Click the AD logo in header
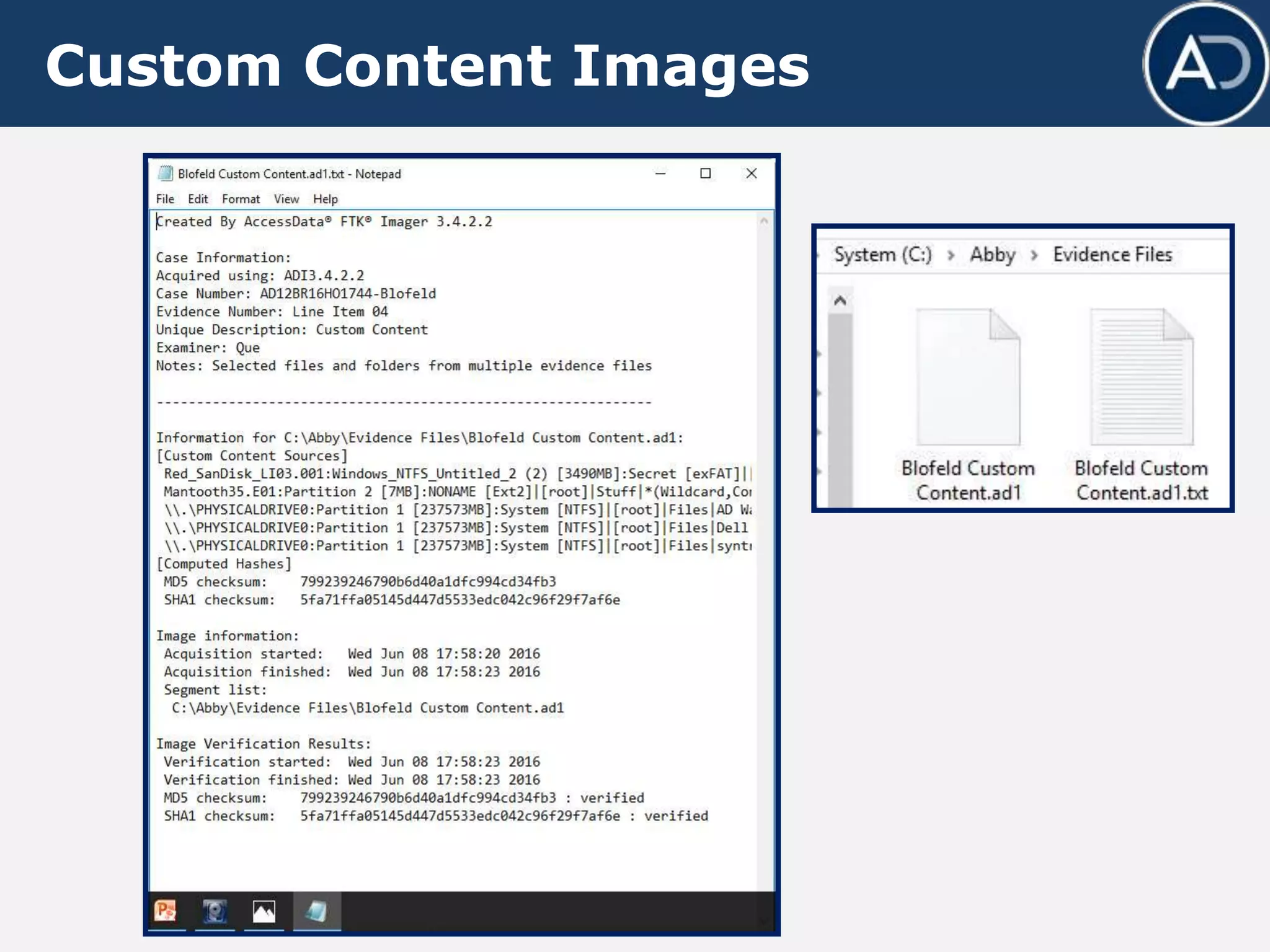 [x=1206, y=64]
